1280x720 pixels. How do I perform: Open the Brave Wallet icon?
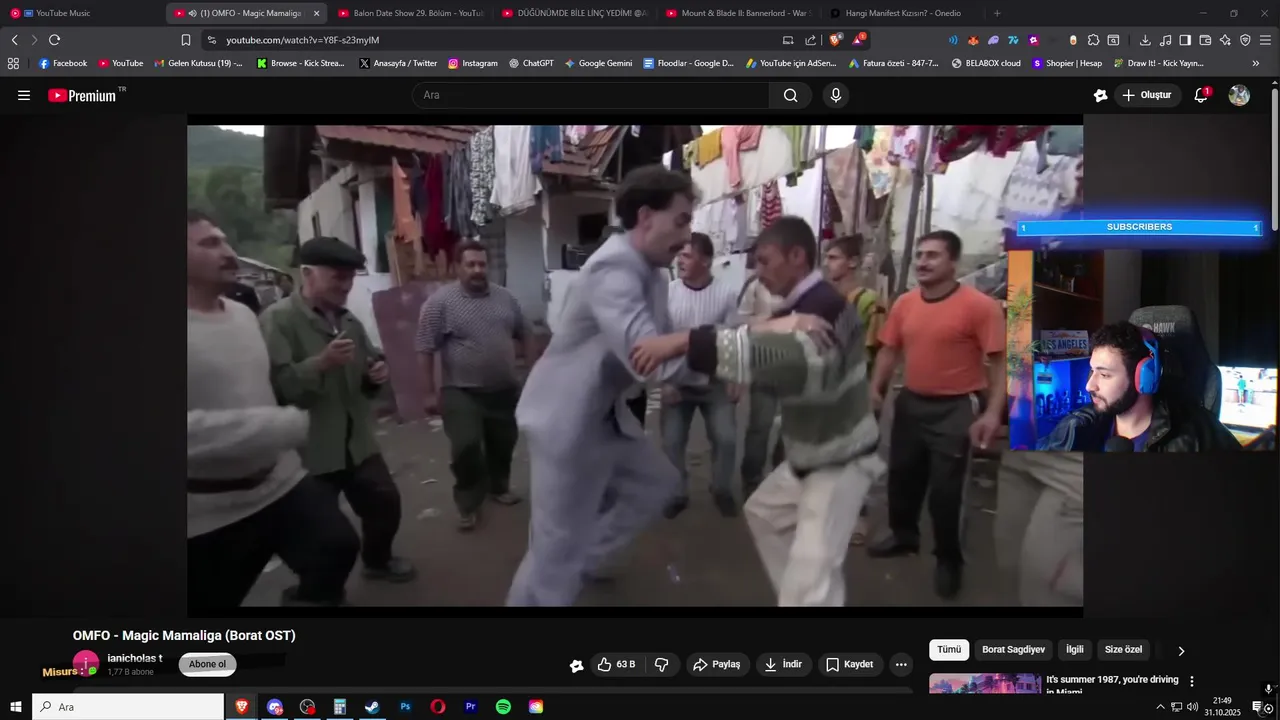(1205, 40)
